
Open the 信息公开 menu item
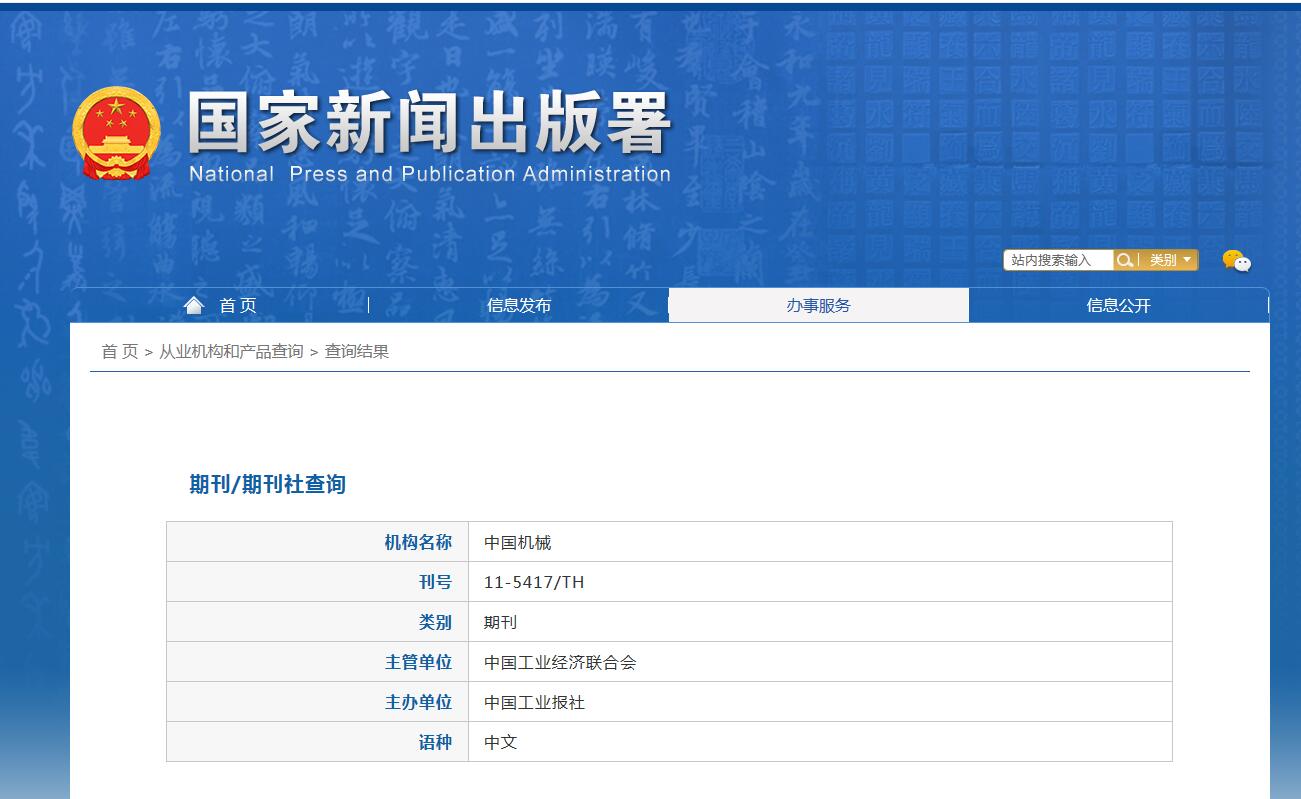(1118, 305)
